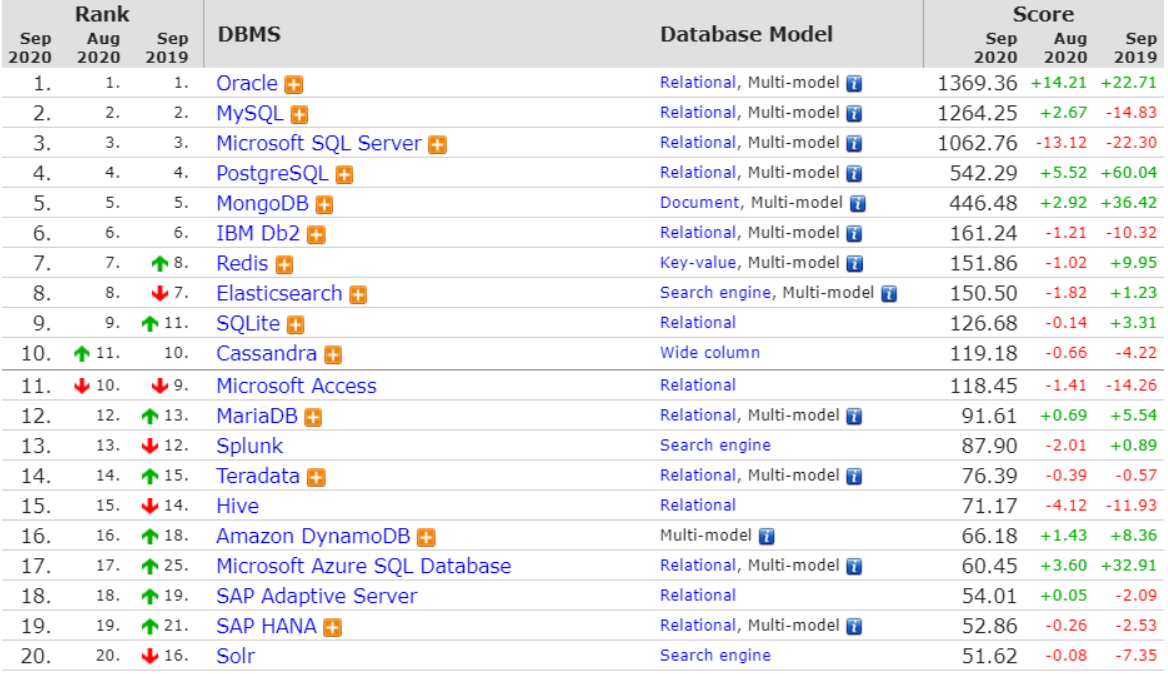Click the info icon in MariaDB row

854,416
